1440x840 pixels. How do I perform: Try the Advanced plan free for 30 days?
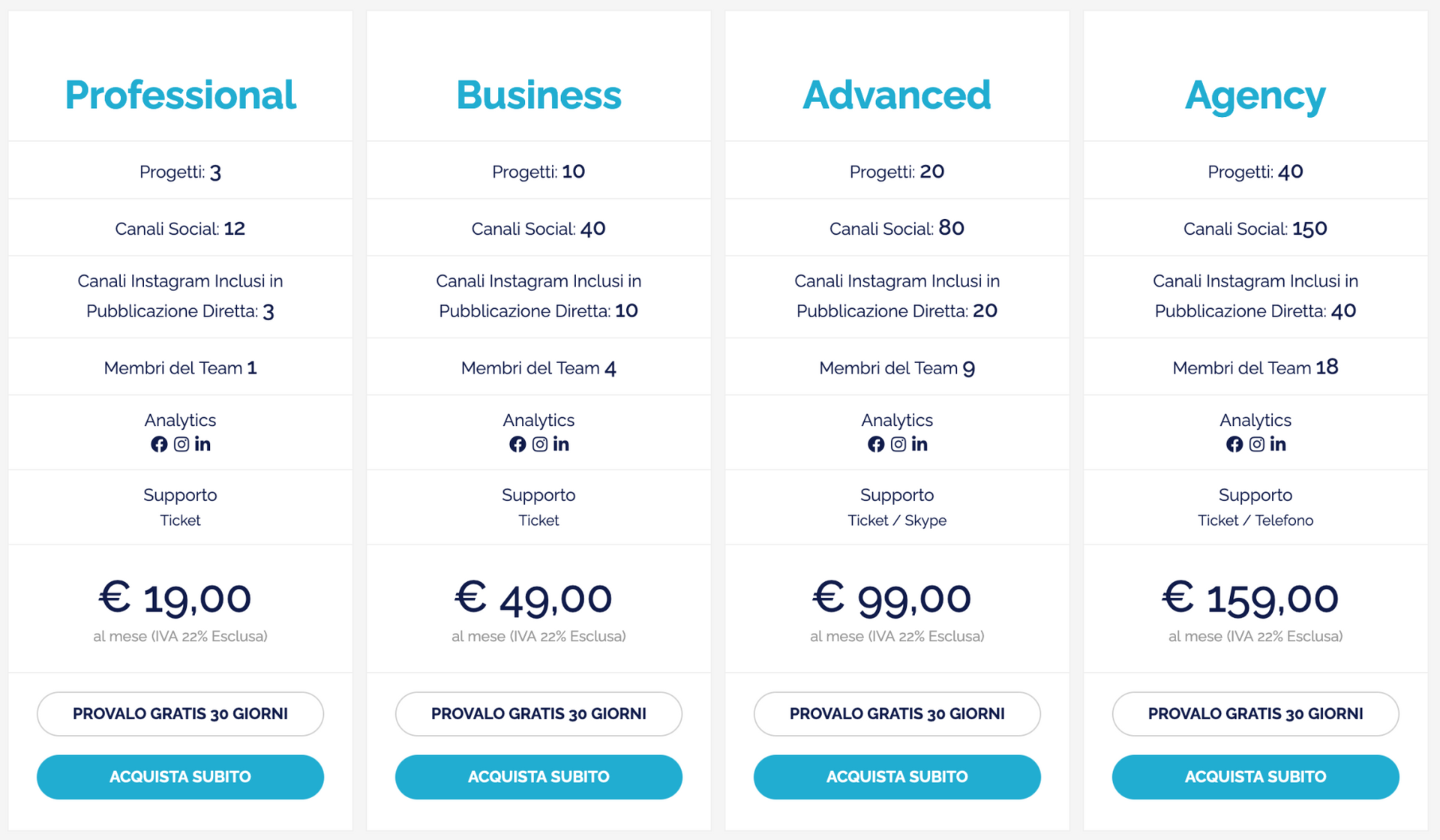[x=897, y=713]
